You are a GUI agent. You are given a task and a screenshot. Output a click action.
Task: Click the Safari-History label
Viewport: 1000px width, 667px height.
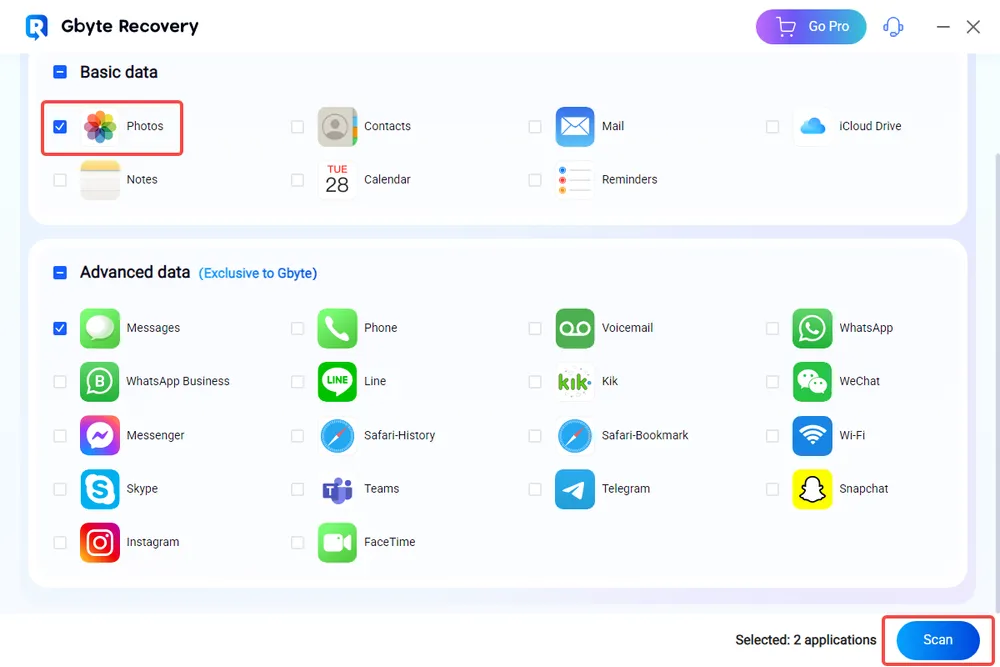click(x=399, y=436)
